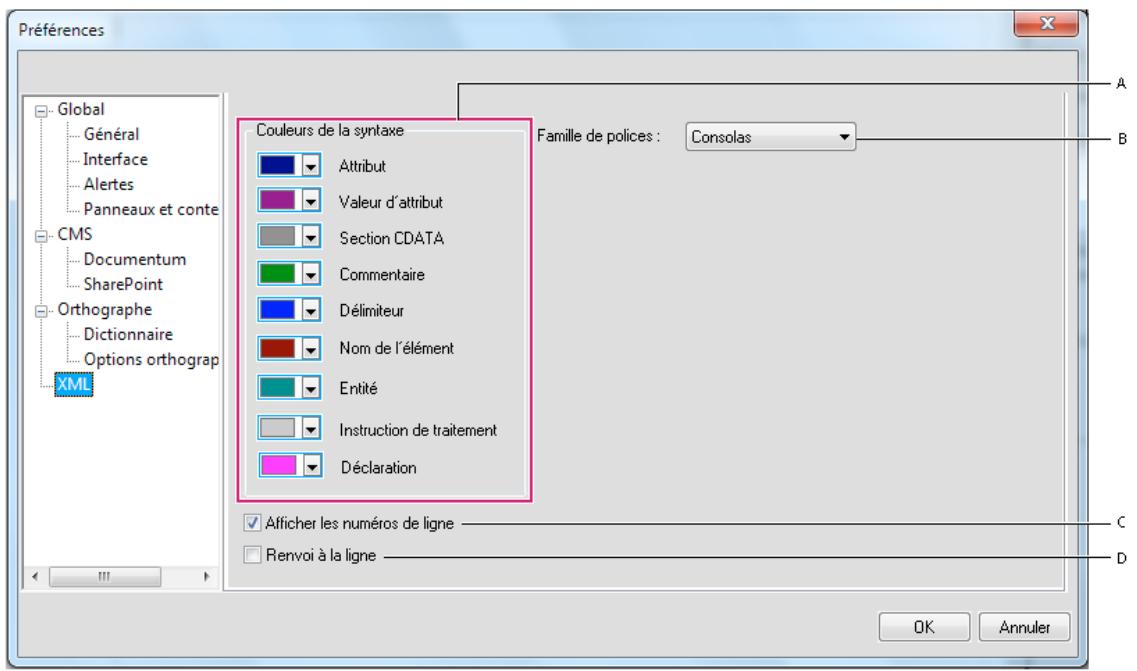Viewport: 1137px width, 671px height.
Task: Select the XML tree item
Action: (74, 384)
